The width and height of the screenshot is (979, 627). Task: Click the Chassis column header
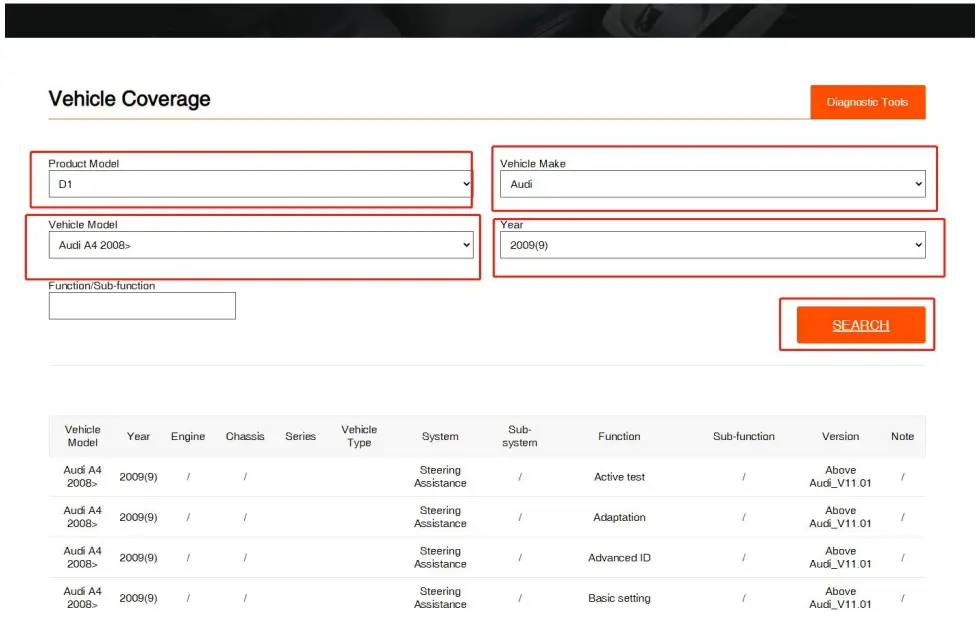pos(245,437)
